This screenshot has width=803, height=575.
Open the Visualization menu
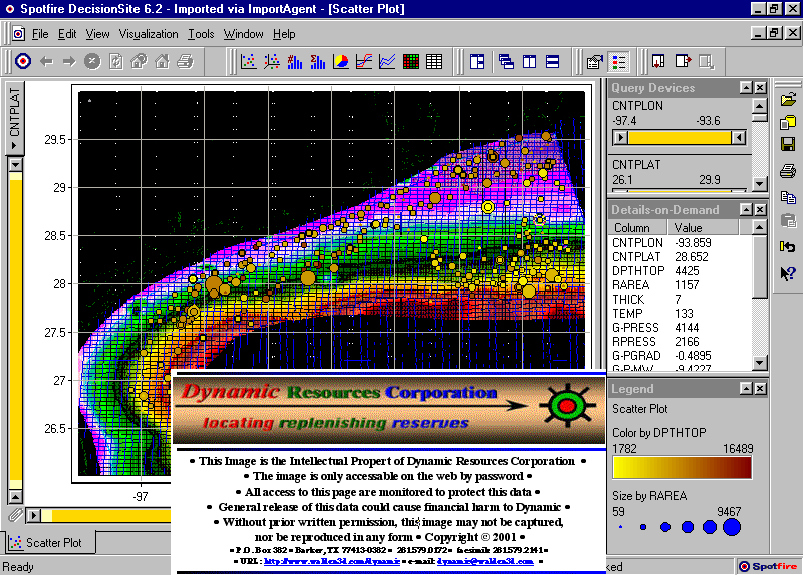[148, 34]
